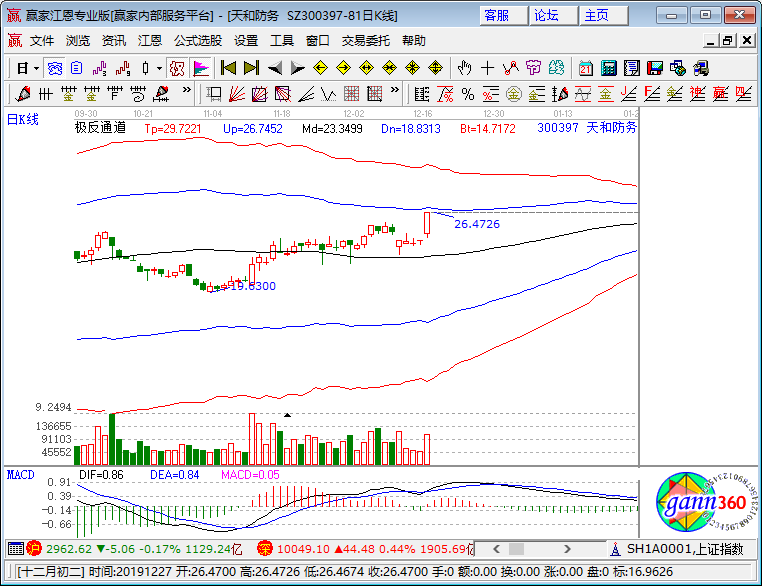Select the red grid square tool
This screenshot has width=762, height=586.
pyautogui.click(x=351, y=93)
